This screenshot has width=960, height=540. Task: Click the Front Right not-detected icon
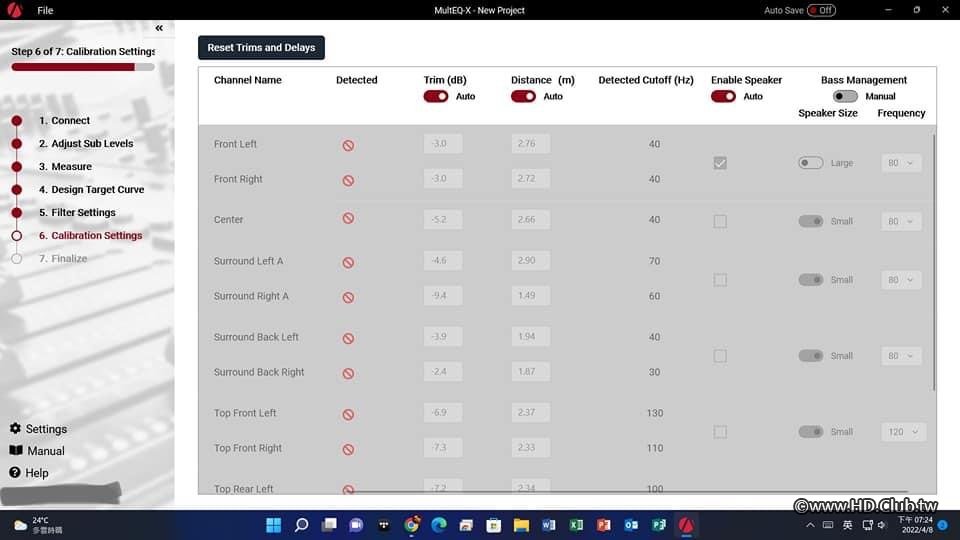click(x=348, y=181)
